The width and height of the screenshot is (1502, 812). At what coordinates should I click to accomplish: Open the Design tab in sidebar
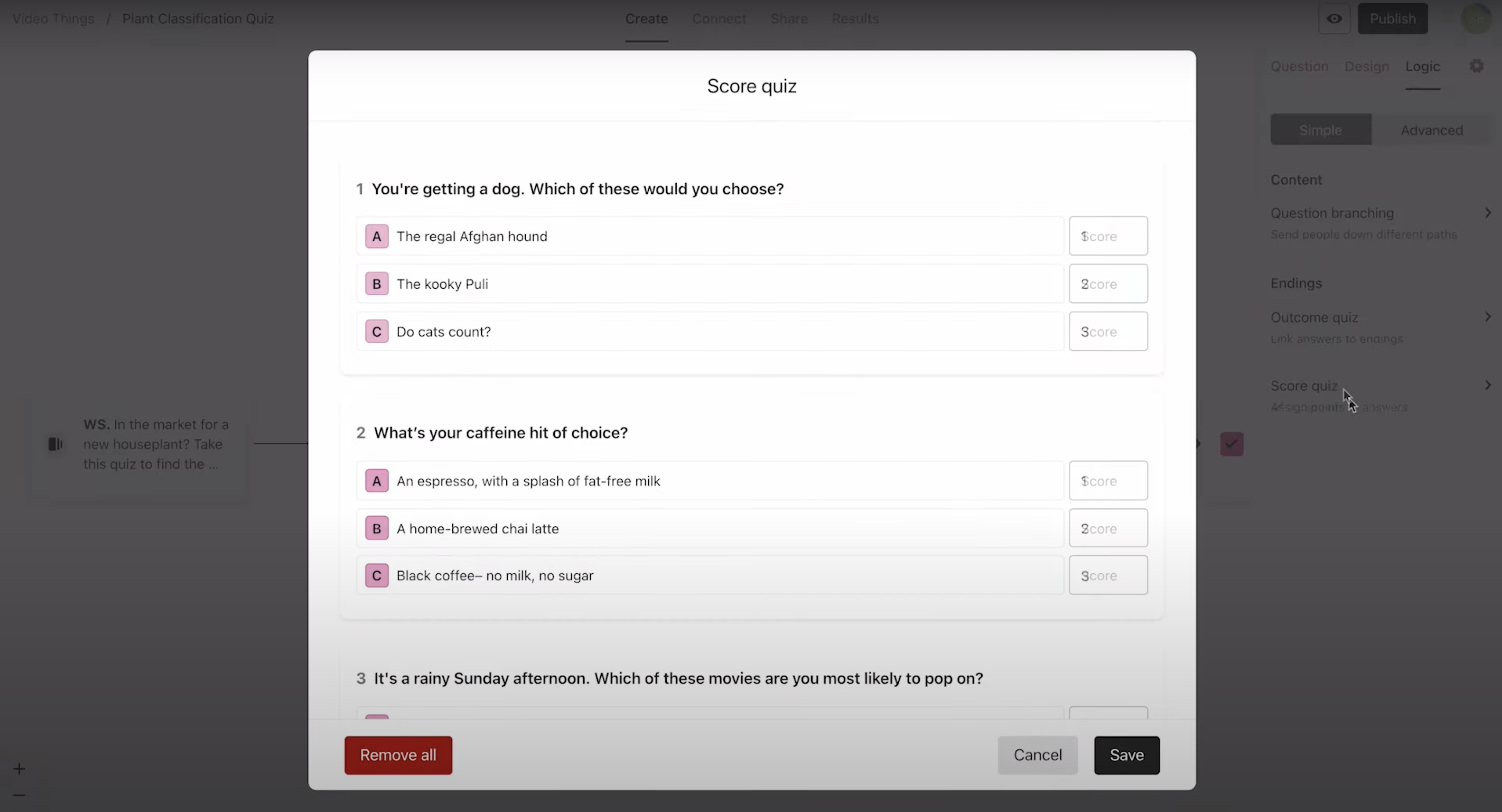click(1366, 66)
